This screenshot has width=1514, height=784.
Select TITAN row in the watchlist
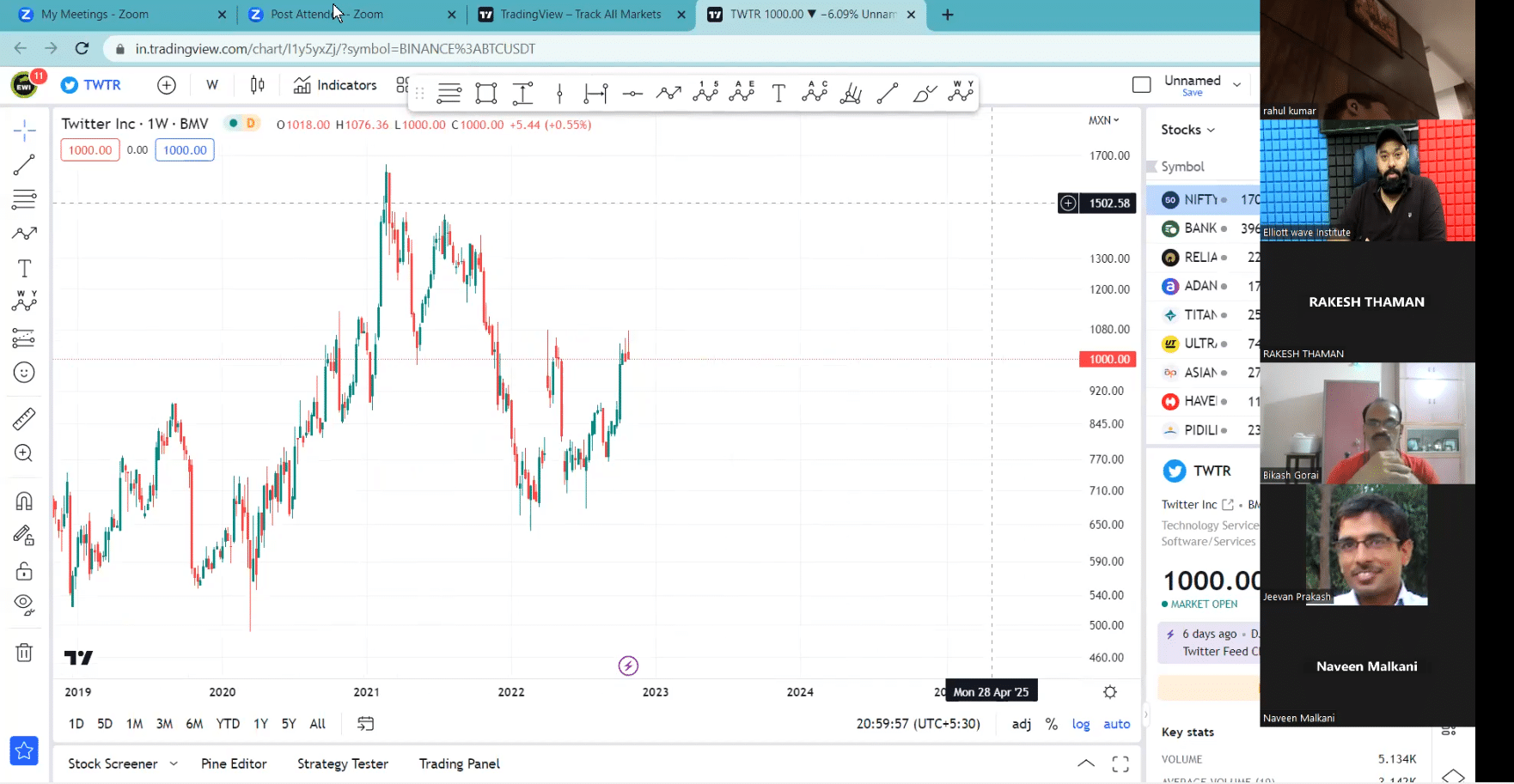tap(1203, 315)
